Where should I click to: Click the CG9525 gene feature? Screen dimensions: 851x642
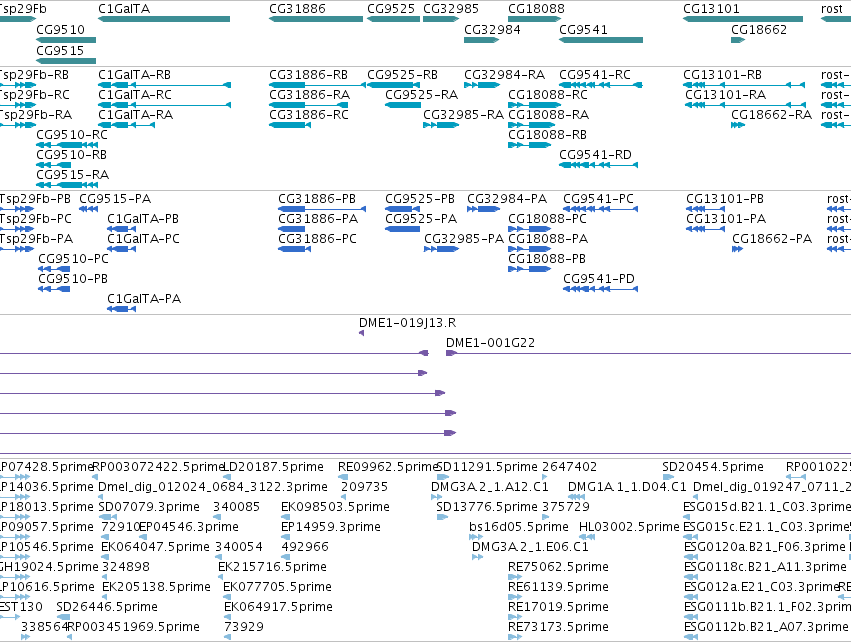point(393,19)
